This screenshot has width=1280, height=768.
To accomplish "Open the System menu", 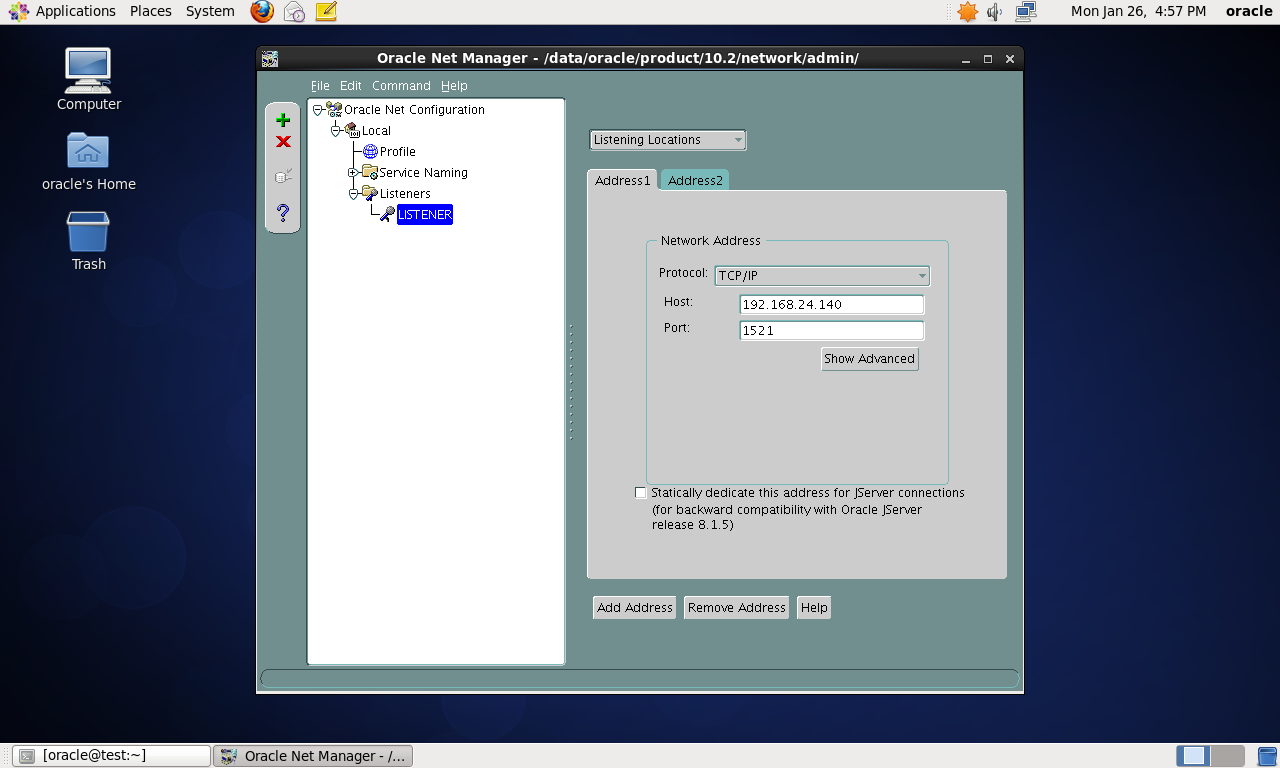I will (x=210, y=11).
